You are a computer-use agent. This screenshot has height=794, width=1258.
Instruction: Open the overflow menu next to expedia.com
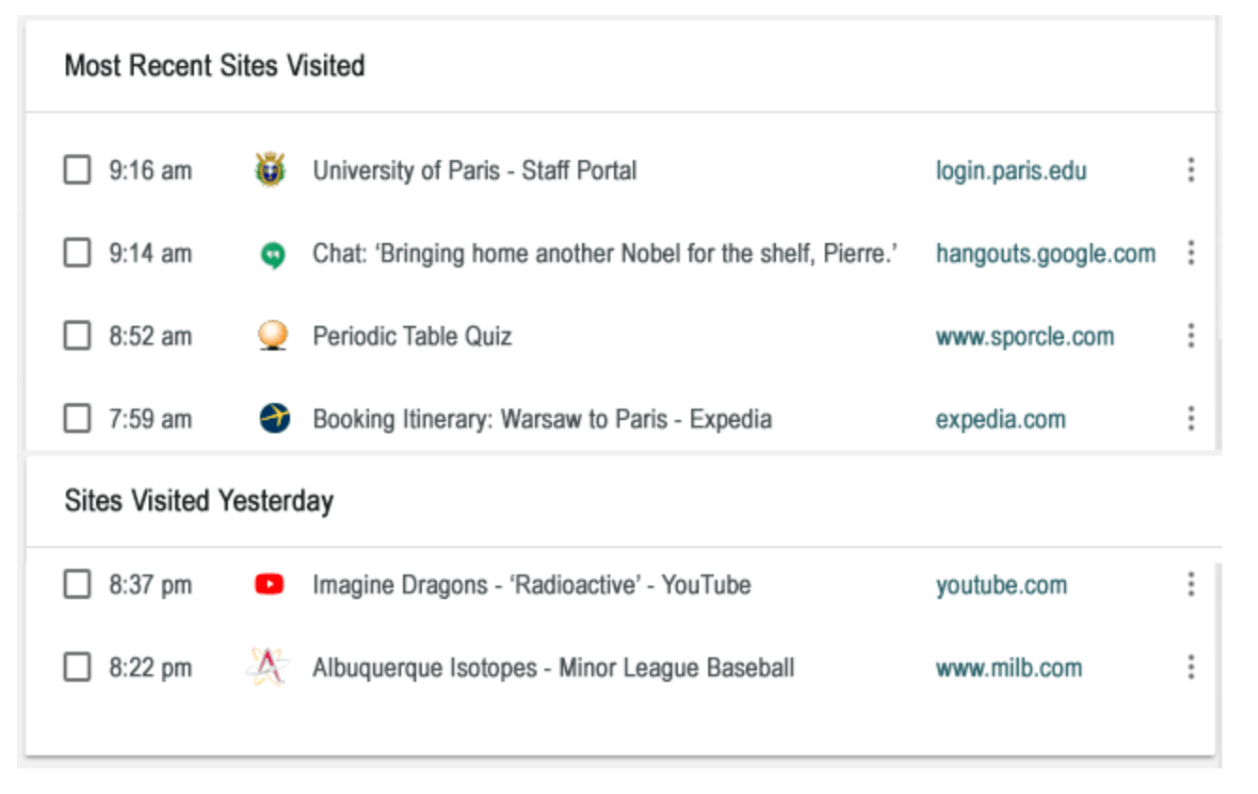(x=1190, y=418)
